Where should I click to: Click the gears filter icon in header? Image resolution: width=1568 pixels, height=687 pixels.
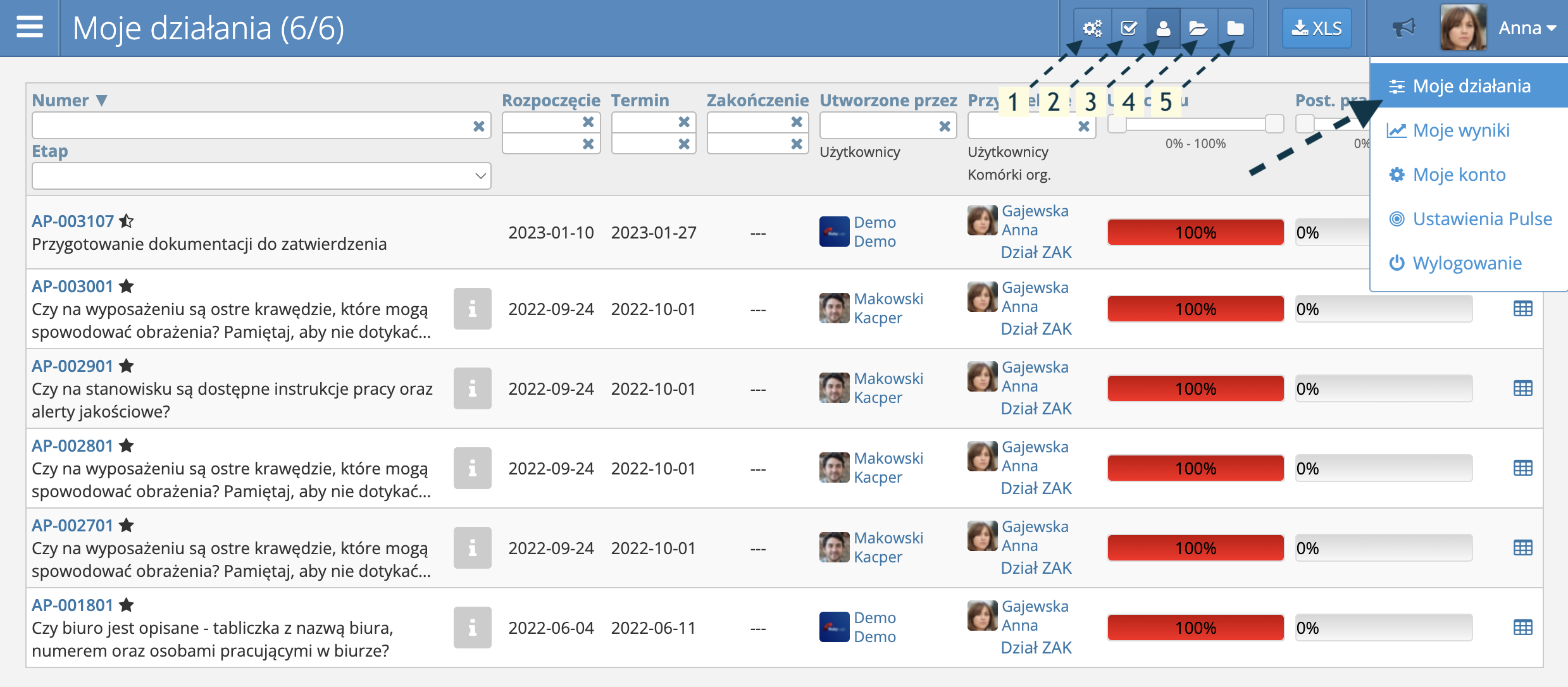tap(1092, 28)
